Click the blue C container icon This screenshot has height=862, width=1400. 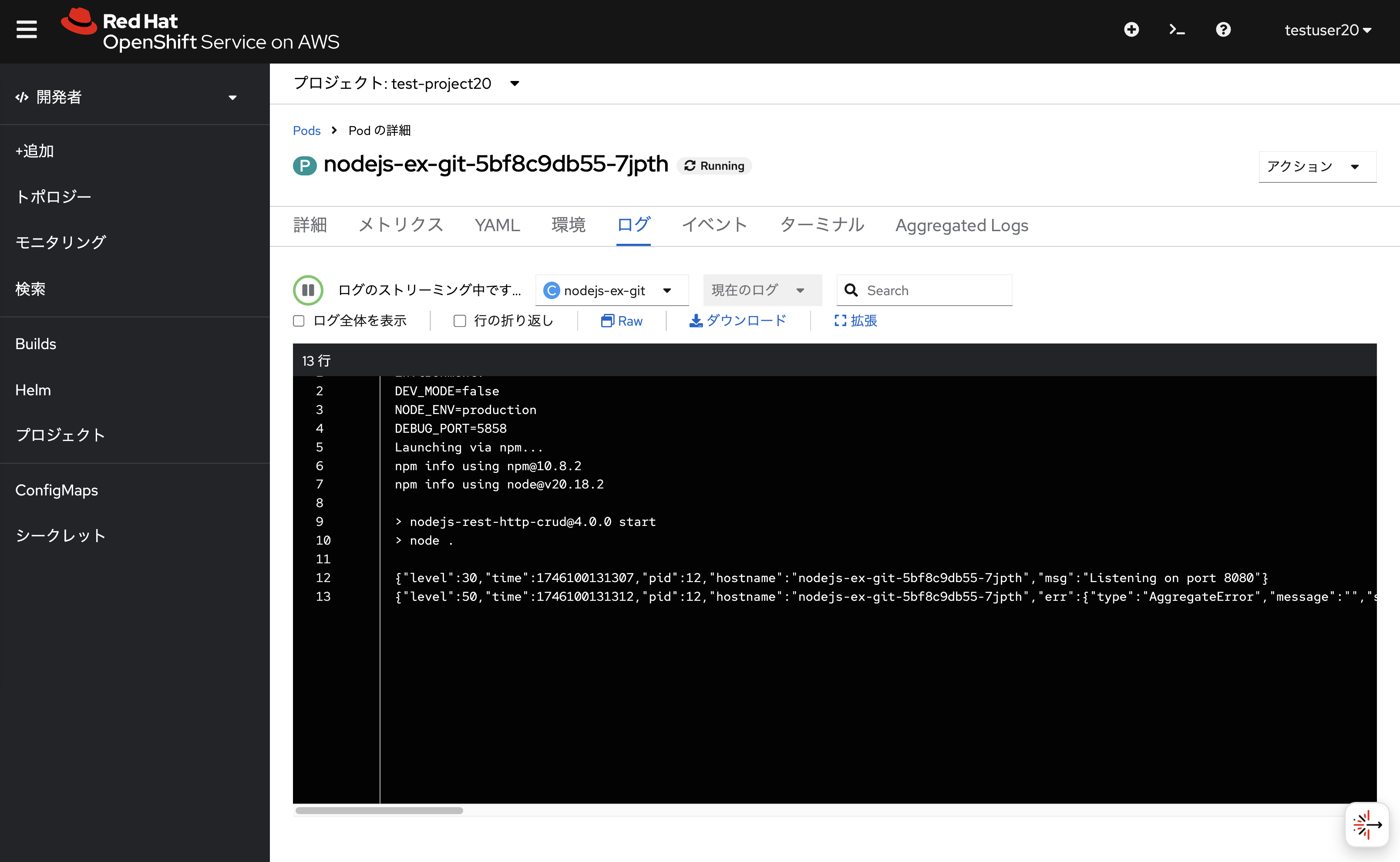551,291
